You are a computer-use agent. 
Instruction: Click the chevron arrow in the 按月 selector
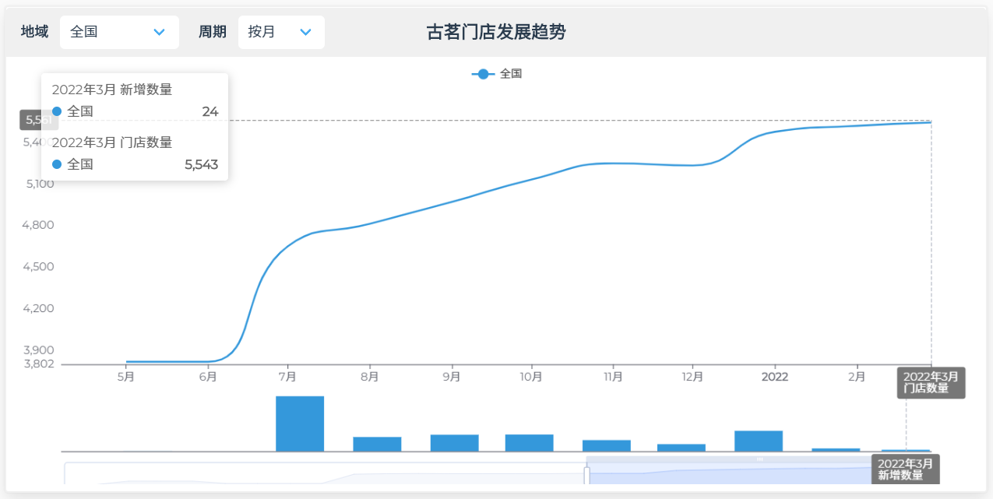[x=304, y=32]
